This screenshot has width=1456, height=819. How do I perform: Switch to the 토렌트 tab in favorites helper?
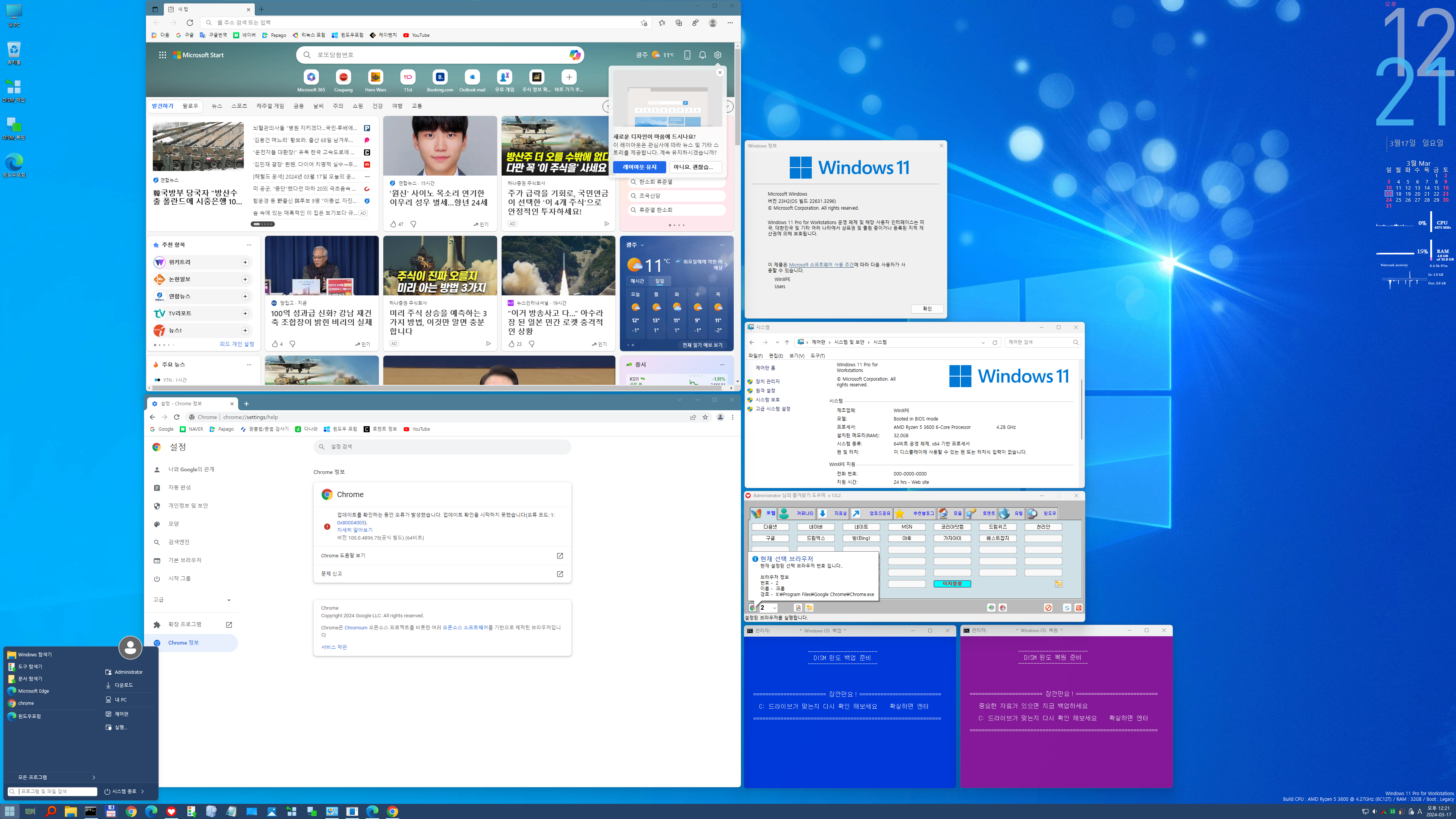[982, 513]
